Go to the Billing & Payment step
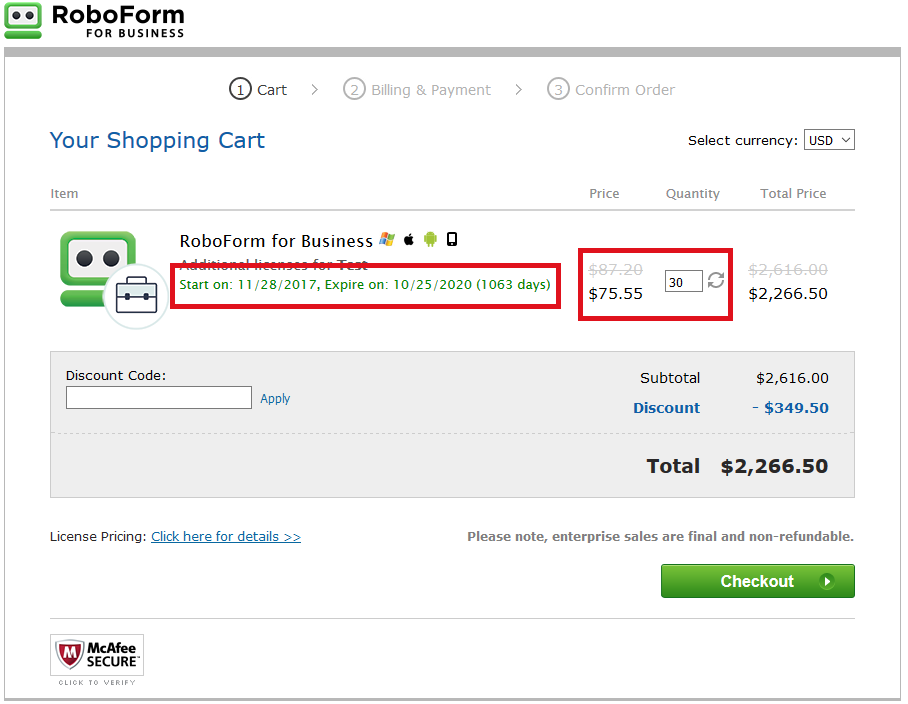This screenshot has height=704, width=908. [x=417, y=90]
